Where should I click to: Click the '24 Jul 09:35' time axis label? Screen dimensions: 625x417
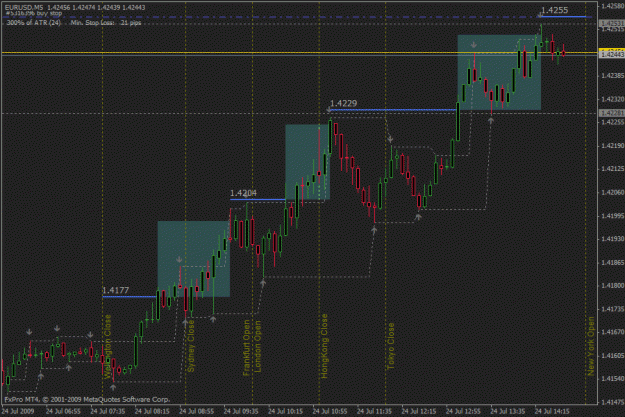coord(241,411)
